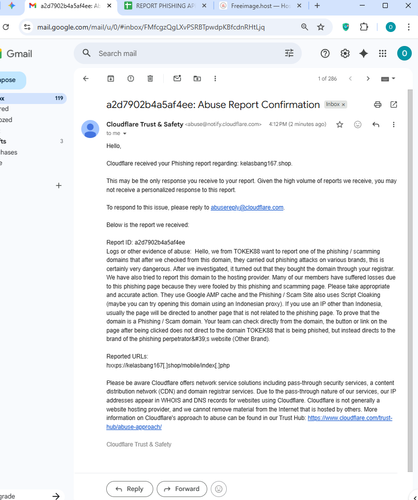418x500 pixels.
Task: Click emoji reaction button beside Forward
Action: coord(219,489)
